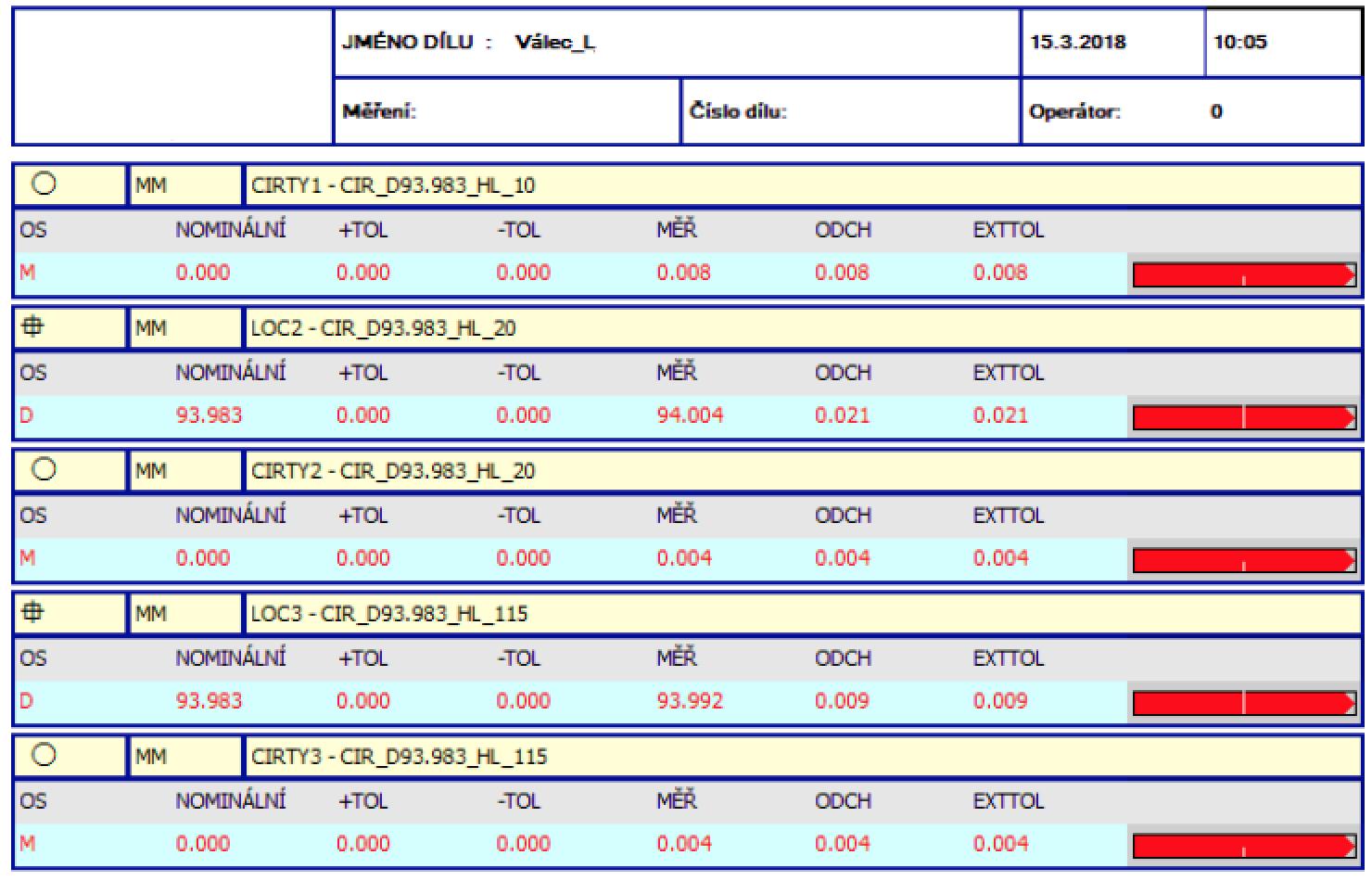Click the position symbol icon for LOC2
This screenshot has height=881, width=1372.
(x=33, y=326)
